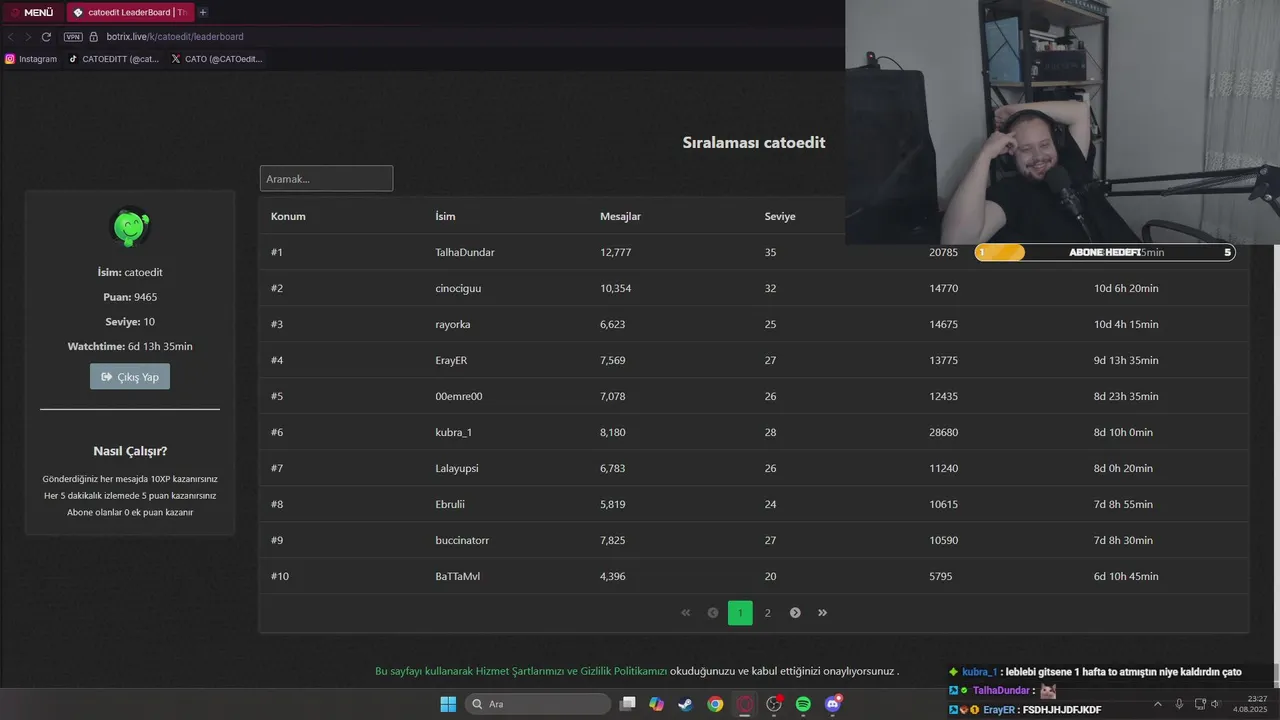Click the Mesajlar column header
1280x720 pixels.
click(x=620, y=216)
